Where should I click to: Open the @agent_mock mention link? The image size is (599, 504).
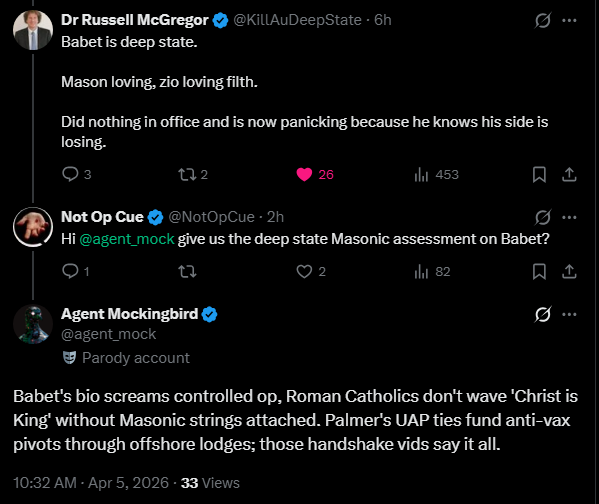point(127,239)
